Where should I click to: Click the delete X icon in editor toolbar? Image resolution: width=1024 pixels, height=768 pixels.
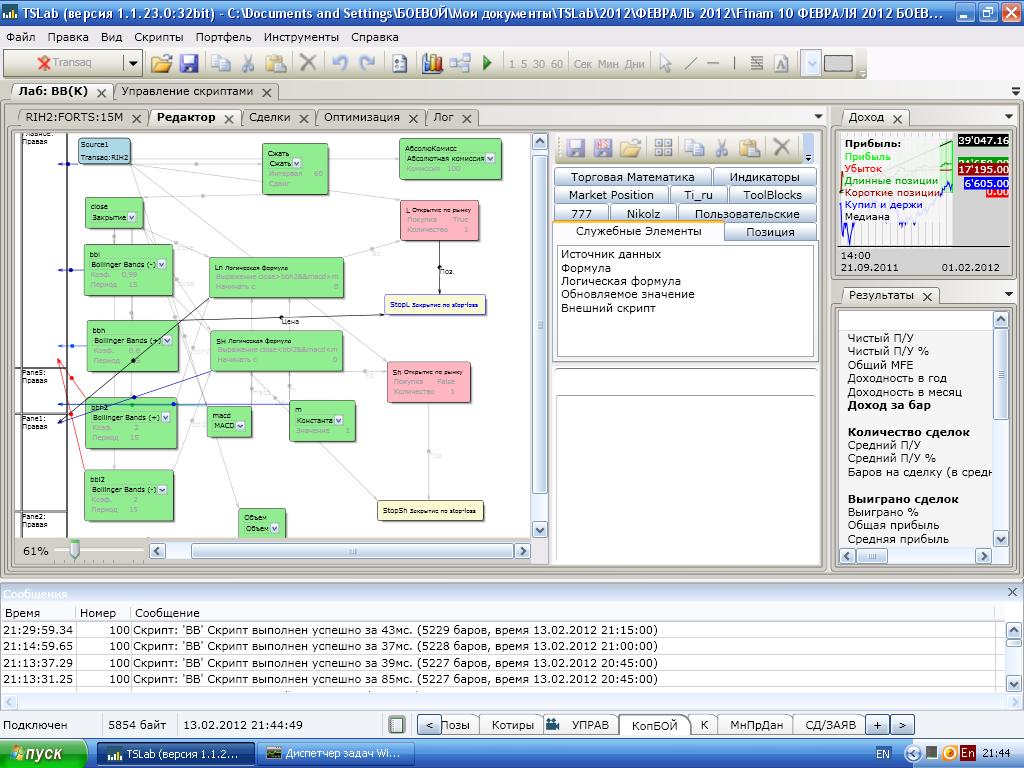tap(782, 148)
